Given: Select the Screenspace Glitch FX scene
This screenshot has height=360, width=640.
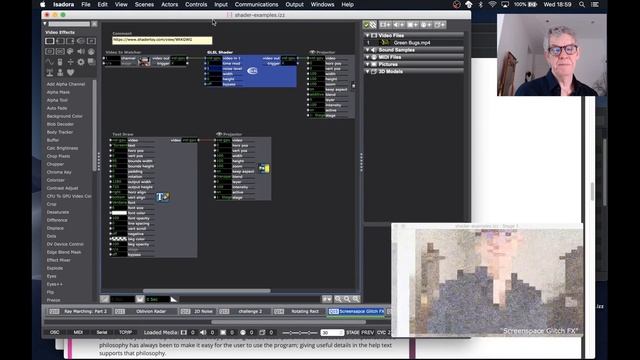Looking at the screenshot, I should pos(357,311).
